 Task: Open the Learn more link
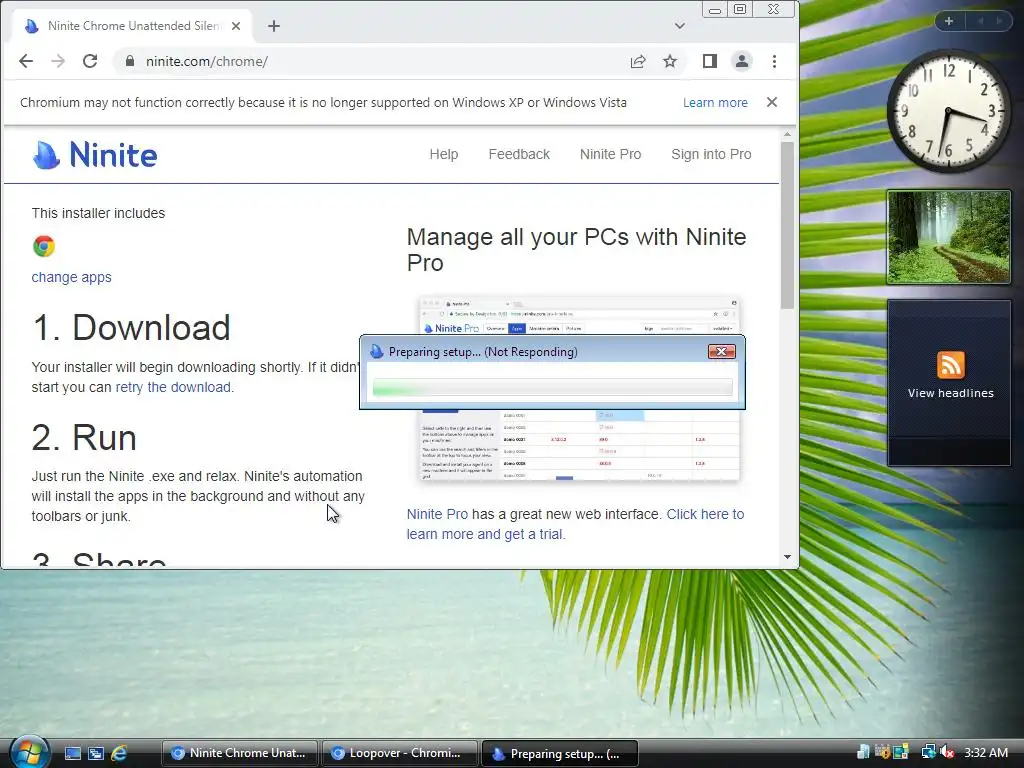tap(715, 103)
